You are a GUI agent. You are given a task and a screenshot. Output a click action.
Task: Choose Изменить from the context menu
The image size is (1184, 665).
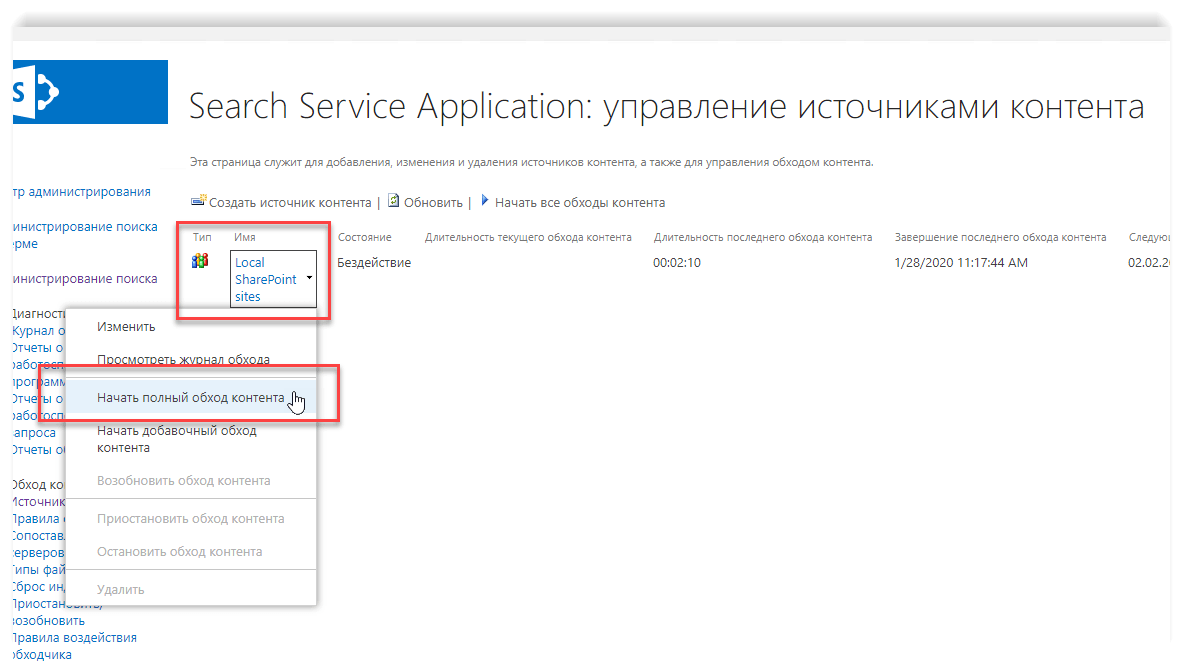pyautogui.click(x=126, y=327)
